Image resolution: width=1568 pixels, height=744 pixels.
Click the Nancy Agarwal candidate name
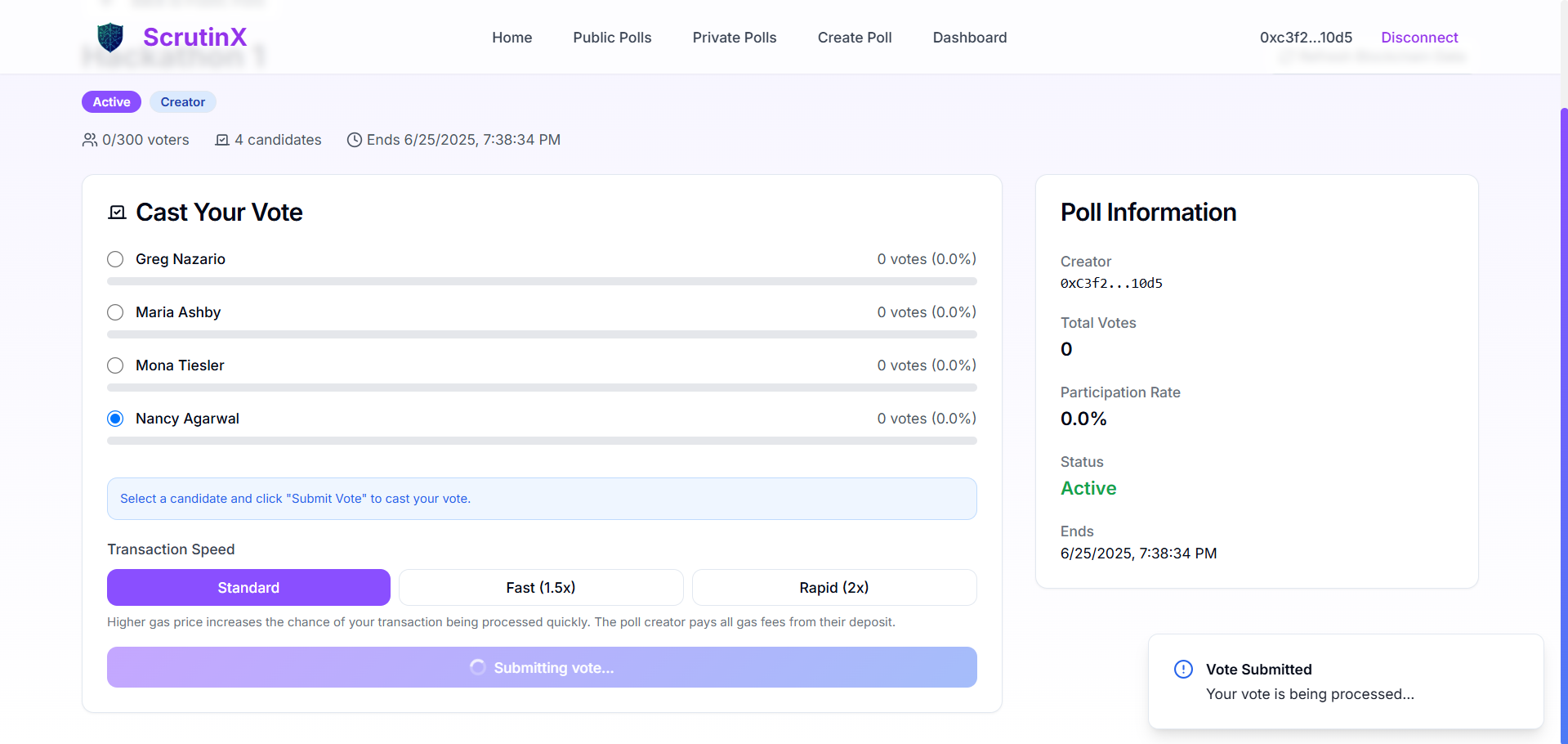coord(187,419)
